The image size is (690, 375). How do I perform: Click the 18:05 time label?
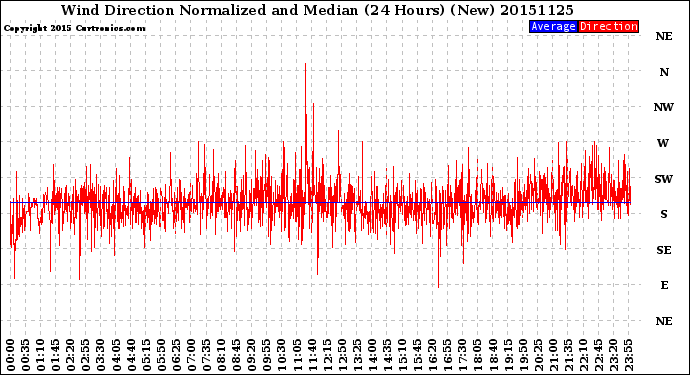point(477,355)
